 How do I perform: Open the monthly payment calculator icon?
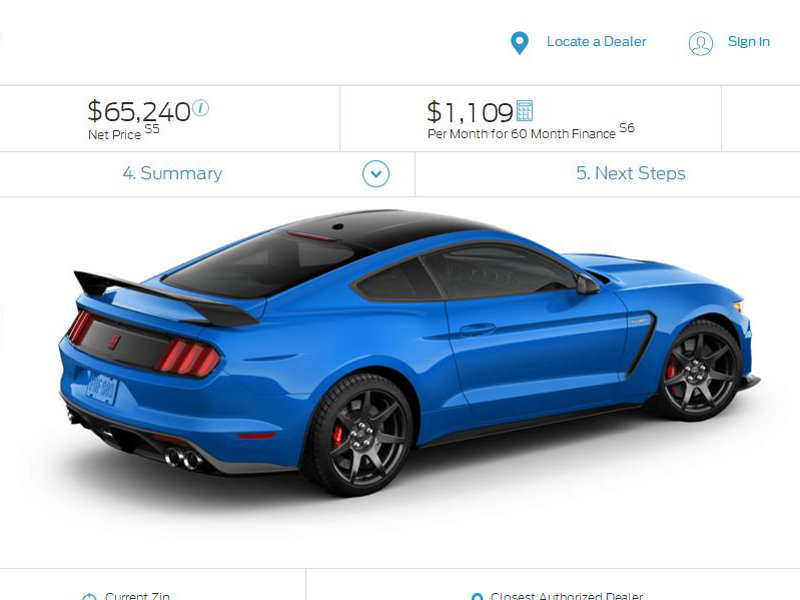pyautogui.click(x=524, y=111)
